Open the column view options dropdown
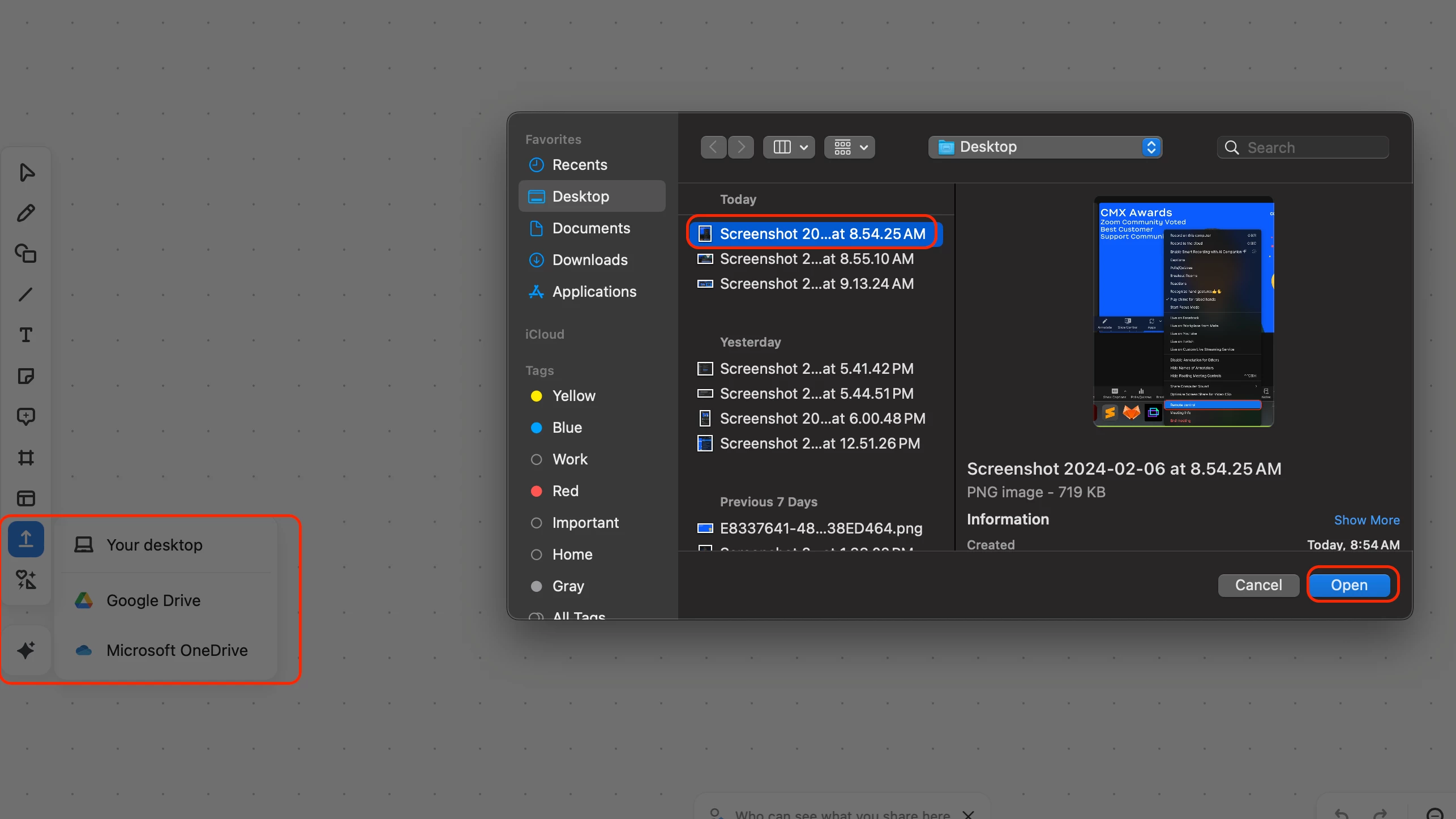The width and height of the screenshot is (1456, 819). [x=789, y=147]
